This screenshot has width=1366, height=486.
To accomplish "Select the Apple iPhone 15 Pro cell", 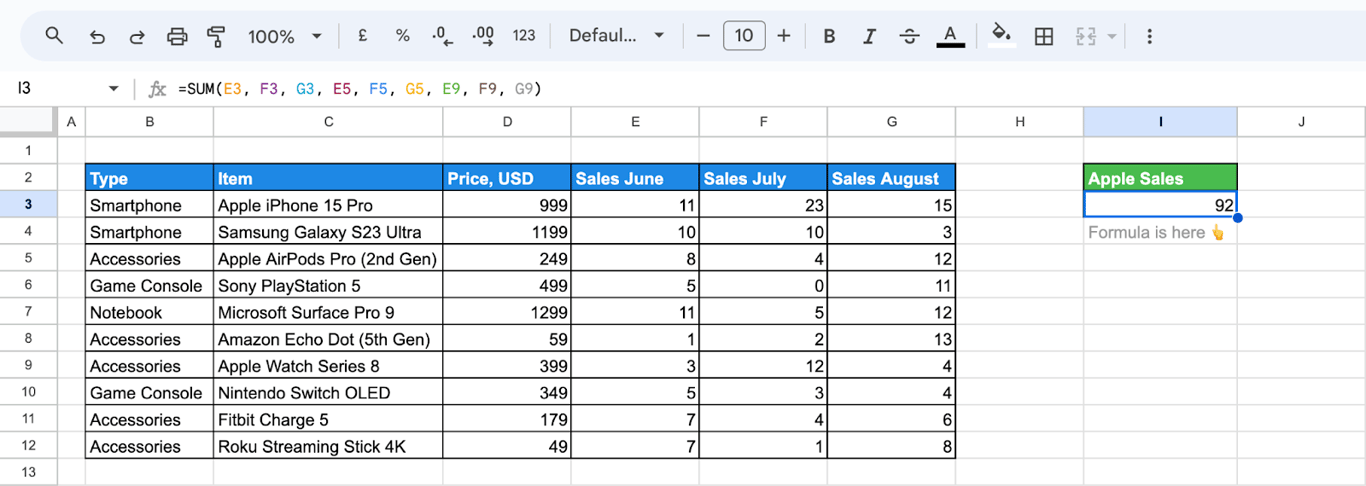I will pyautogui.click(x=328, y=205).
